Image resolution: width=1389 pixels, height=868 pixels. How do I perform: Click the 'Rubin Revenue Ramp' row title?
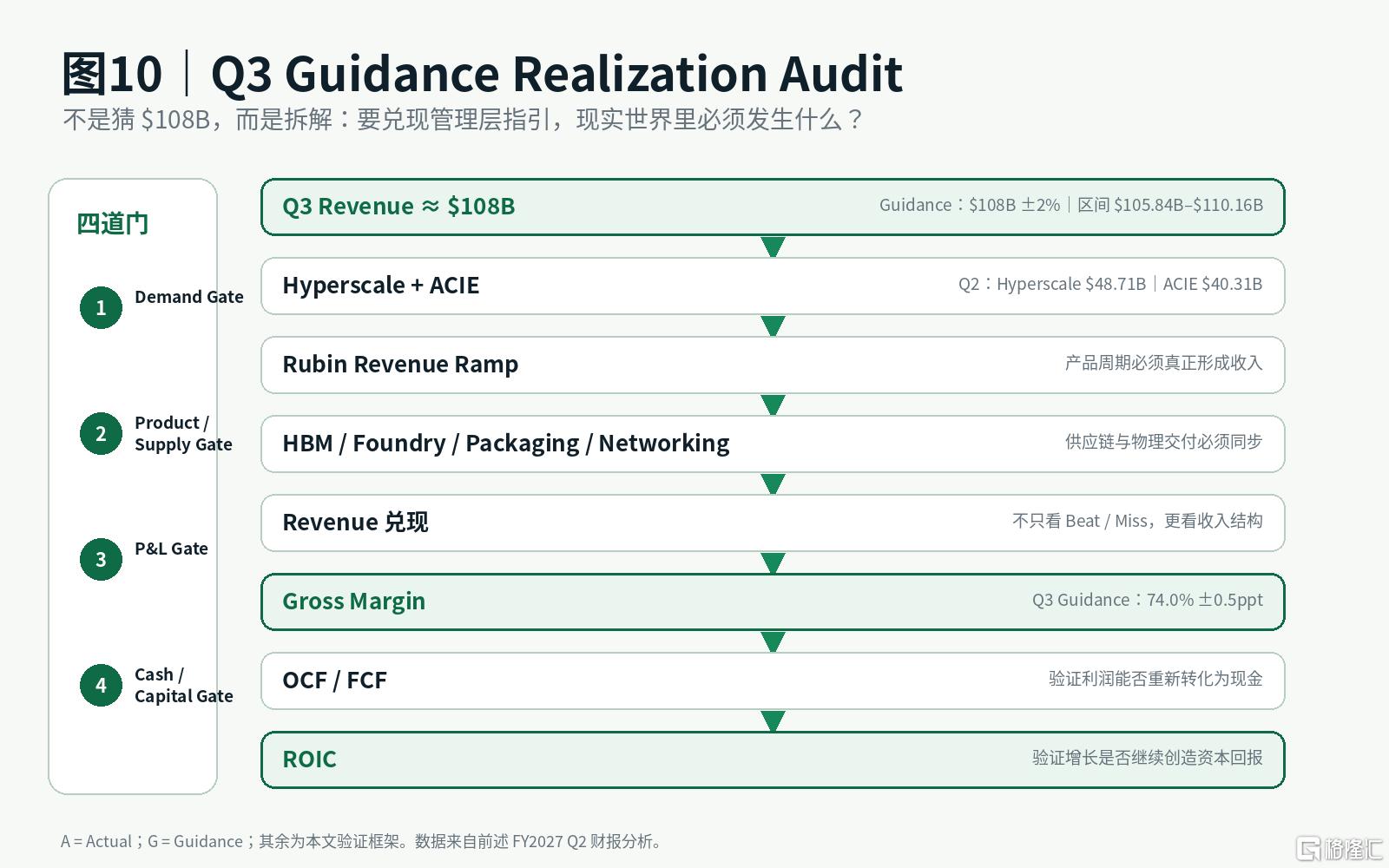pyautogui.click(x=400, y=365)
